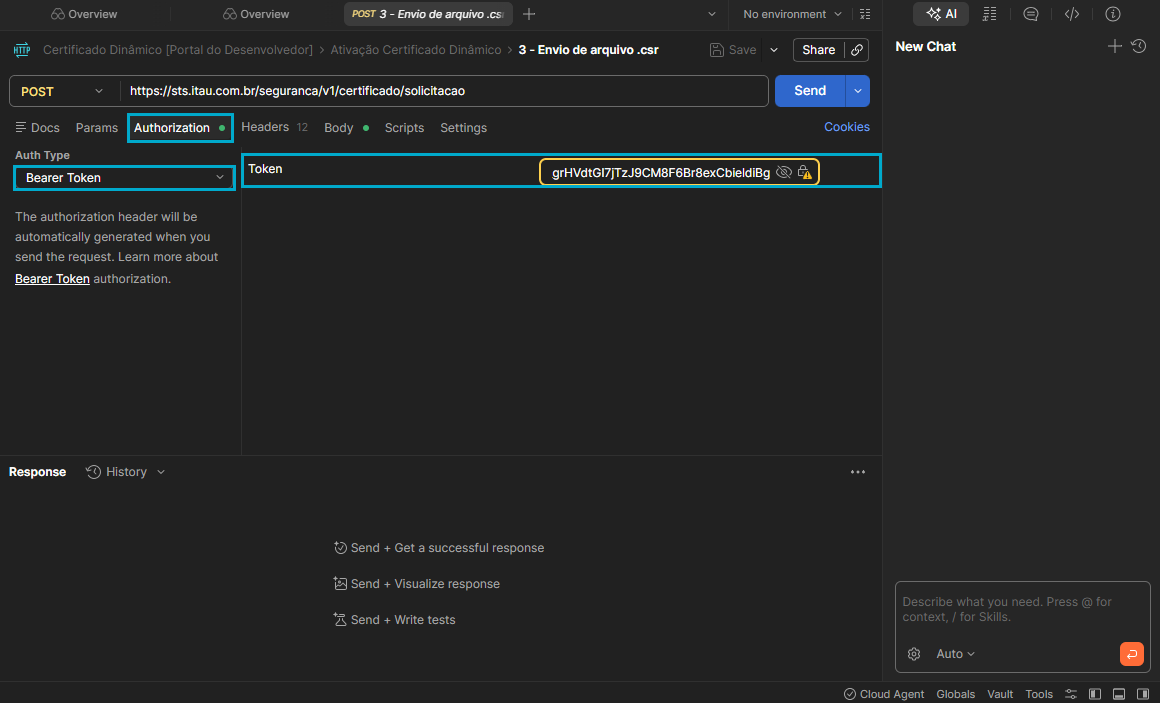Screen dimensions: 1160x703
Task: Submit the AI chat message
Action: 1131,654
